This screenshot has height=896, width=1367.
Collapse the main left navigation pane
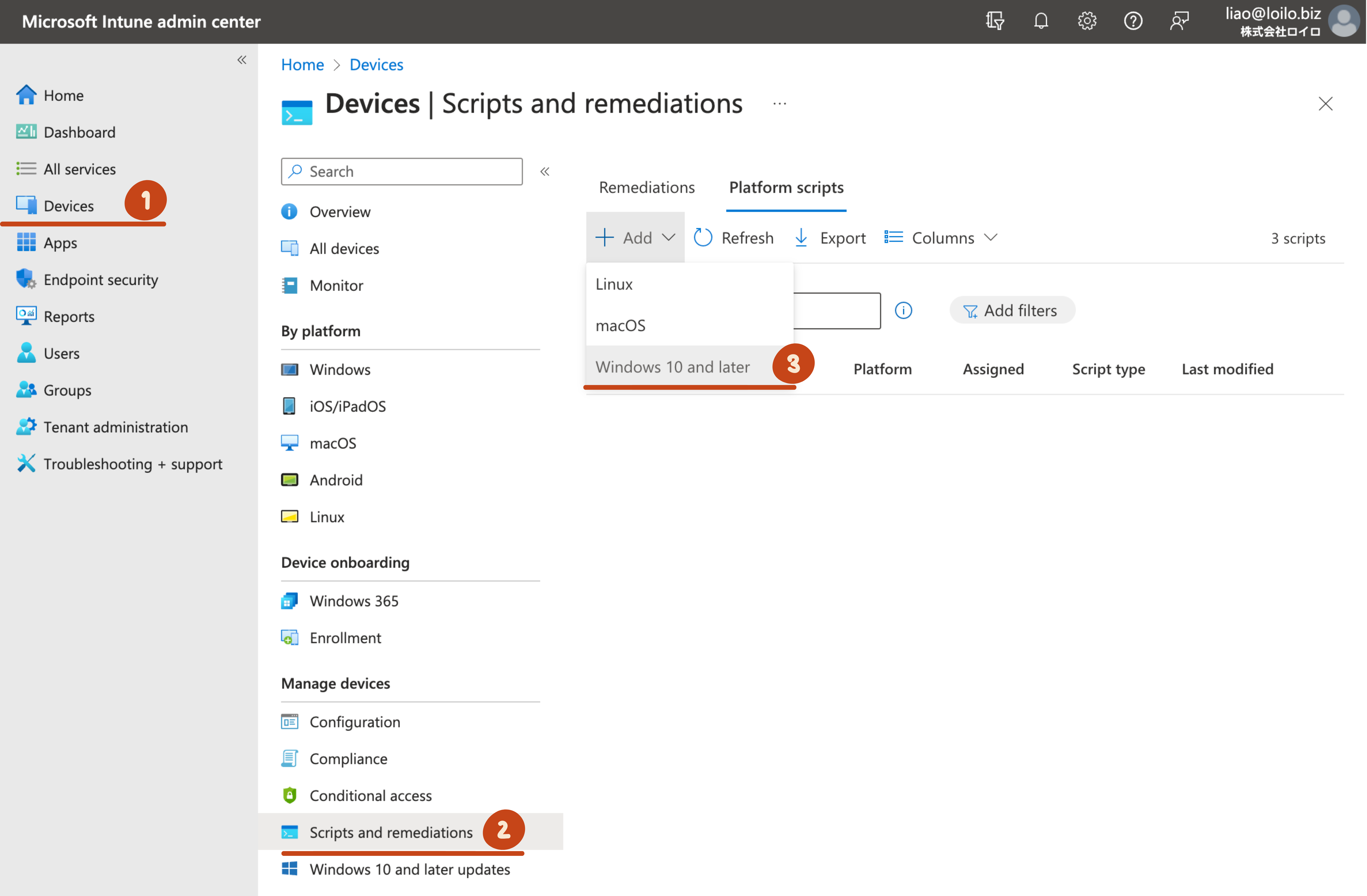(x=242, y=60)
